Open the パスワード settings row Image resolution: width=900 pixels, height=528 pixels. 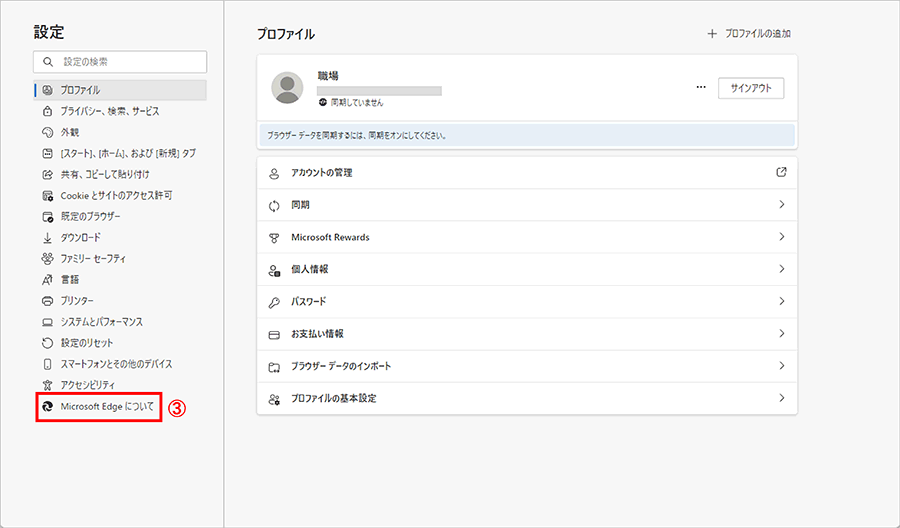coord(527,302)
